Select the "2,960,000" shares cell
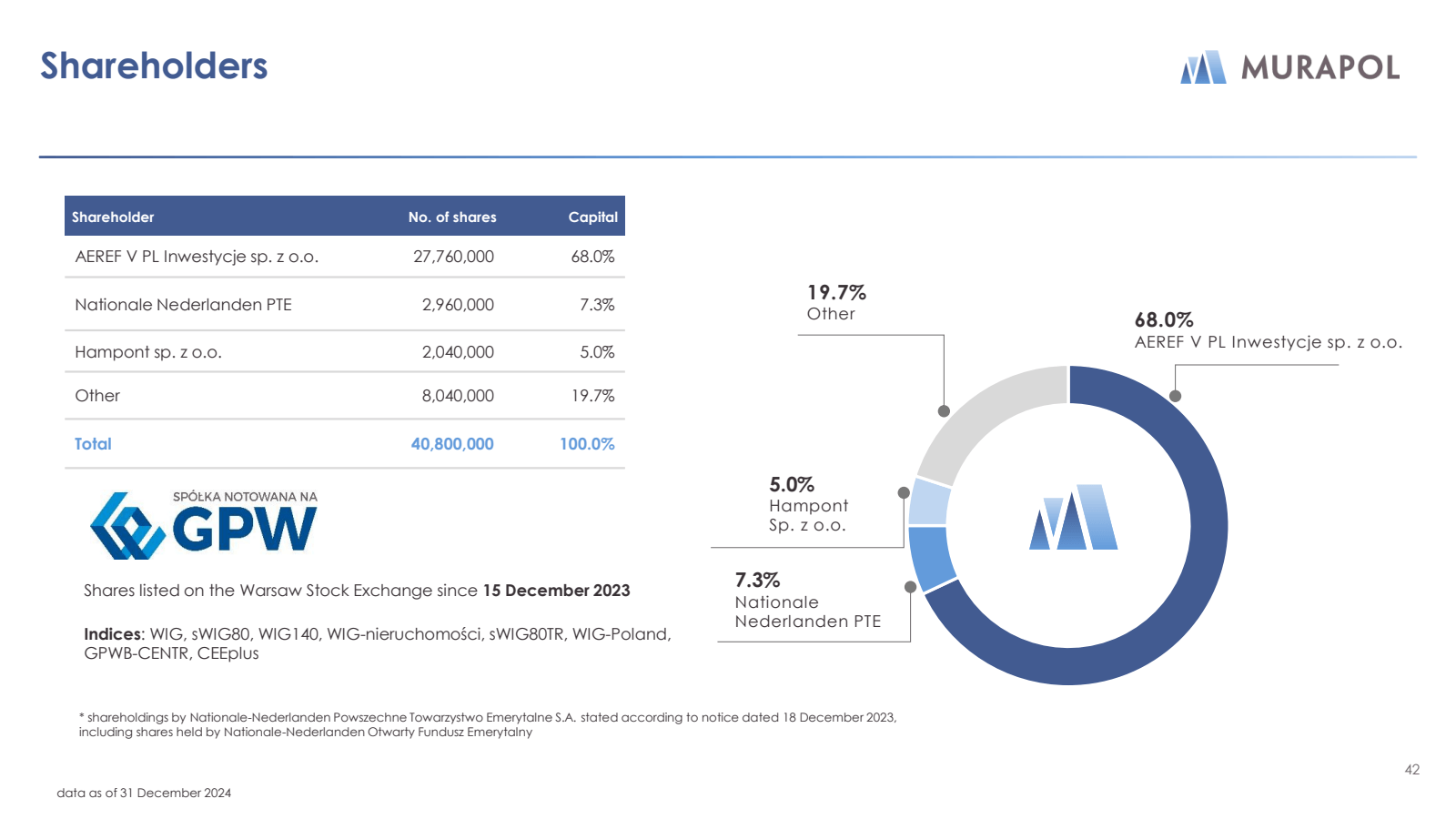This screenshot has width=1456, height=819. (458, 305)
